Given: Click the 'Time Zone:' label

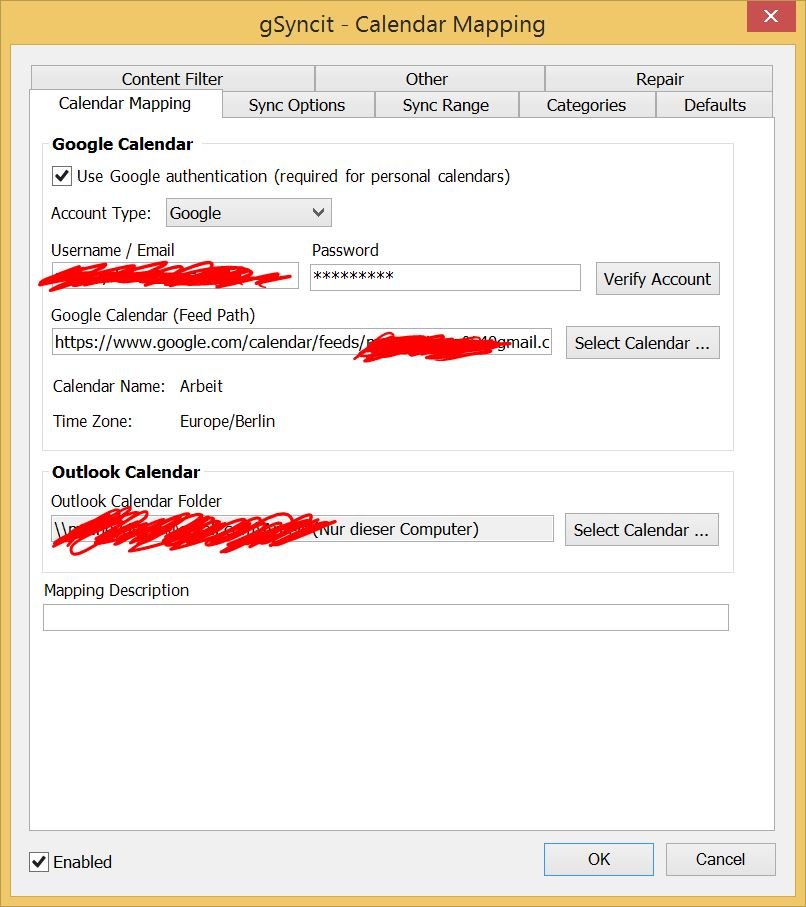Looking at the screenshot, I should (93, 421).
